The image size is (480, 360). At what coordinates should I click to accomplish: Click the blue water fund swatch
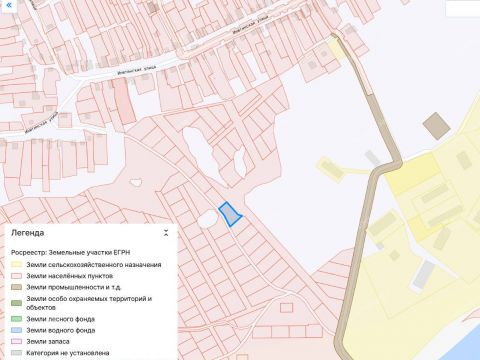pyautogui.click(x=16, y=330)
